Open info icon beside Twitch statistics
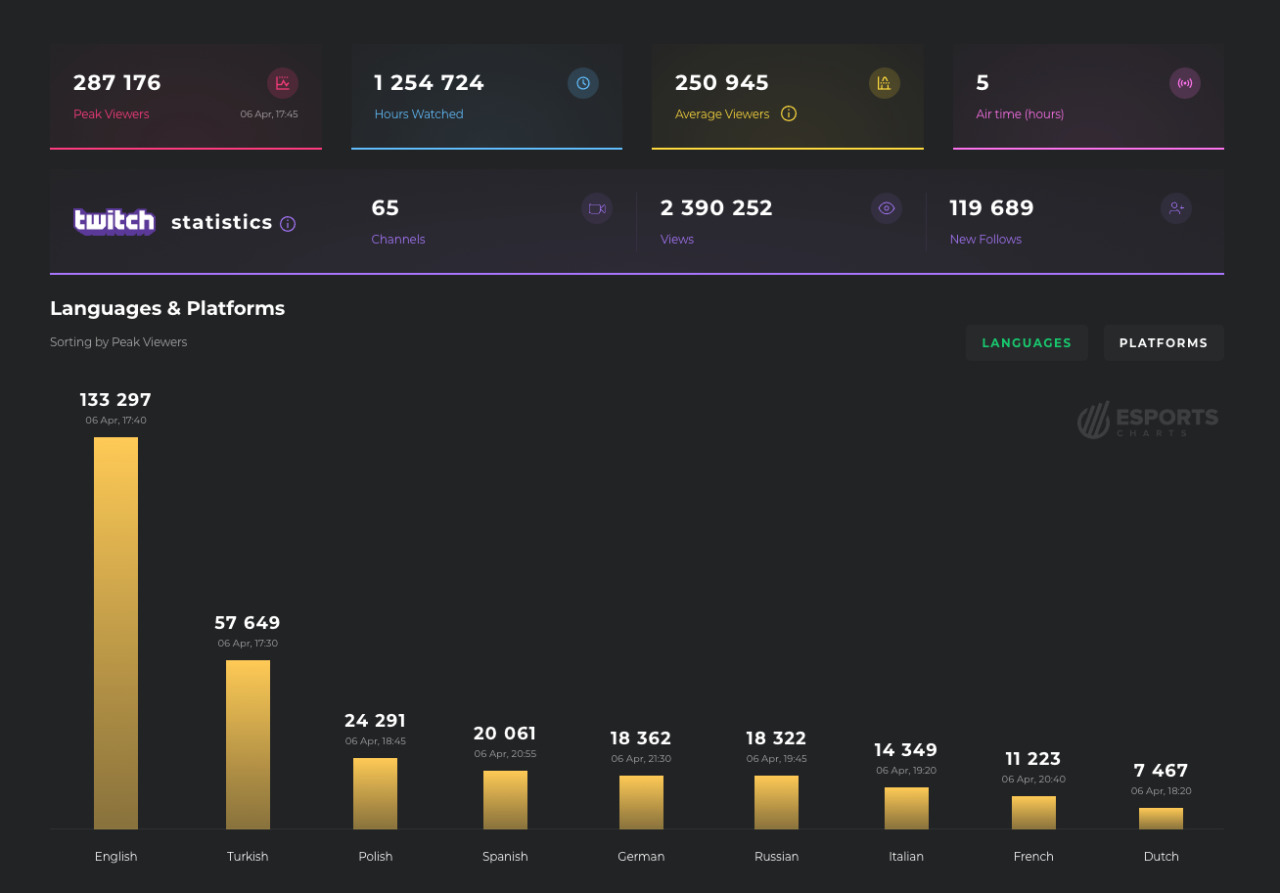 [x=288, y=224]
